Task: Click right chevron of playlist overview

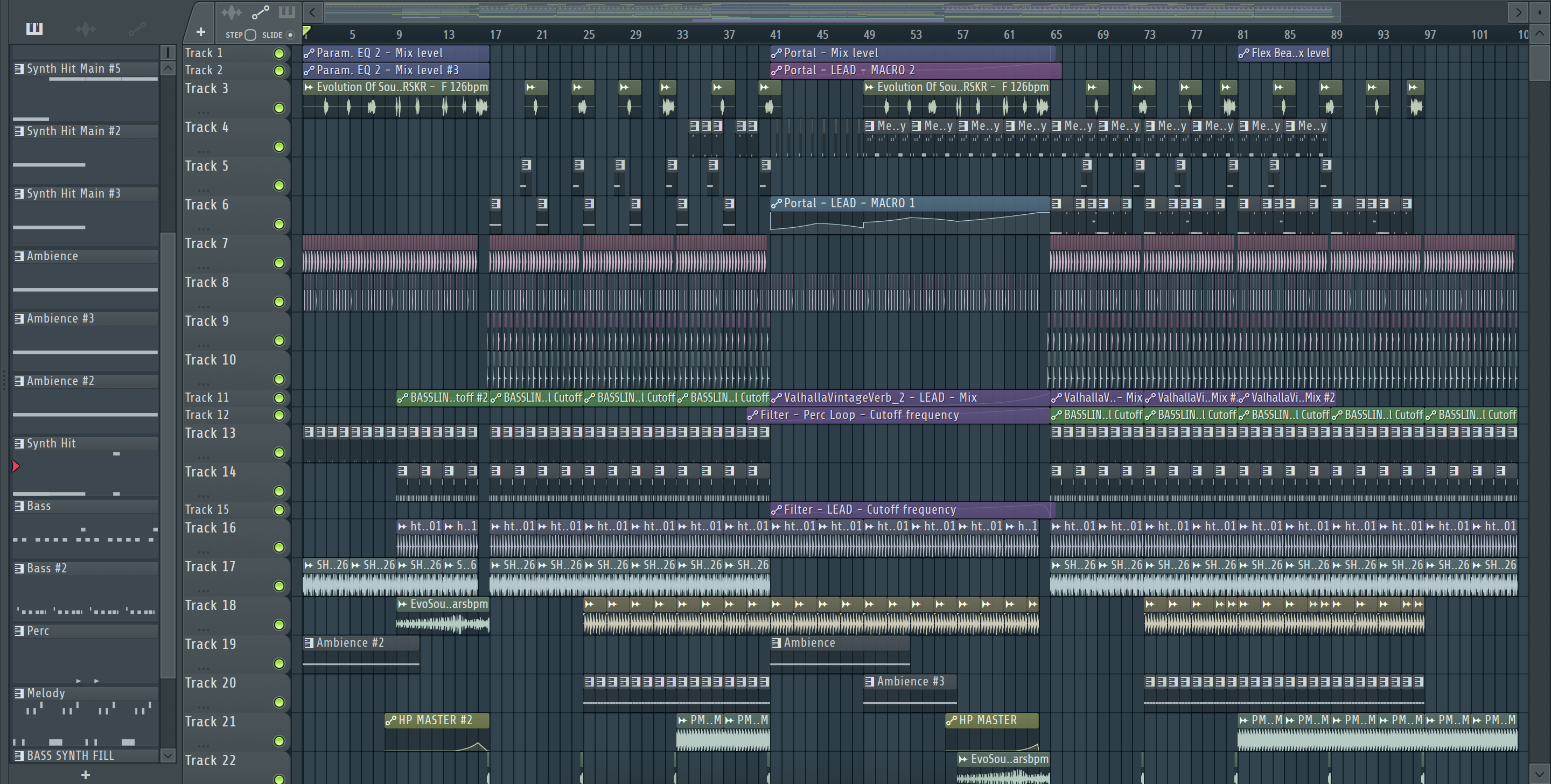Action: tap(1518, 12)
